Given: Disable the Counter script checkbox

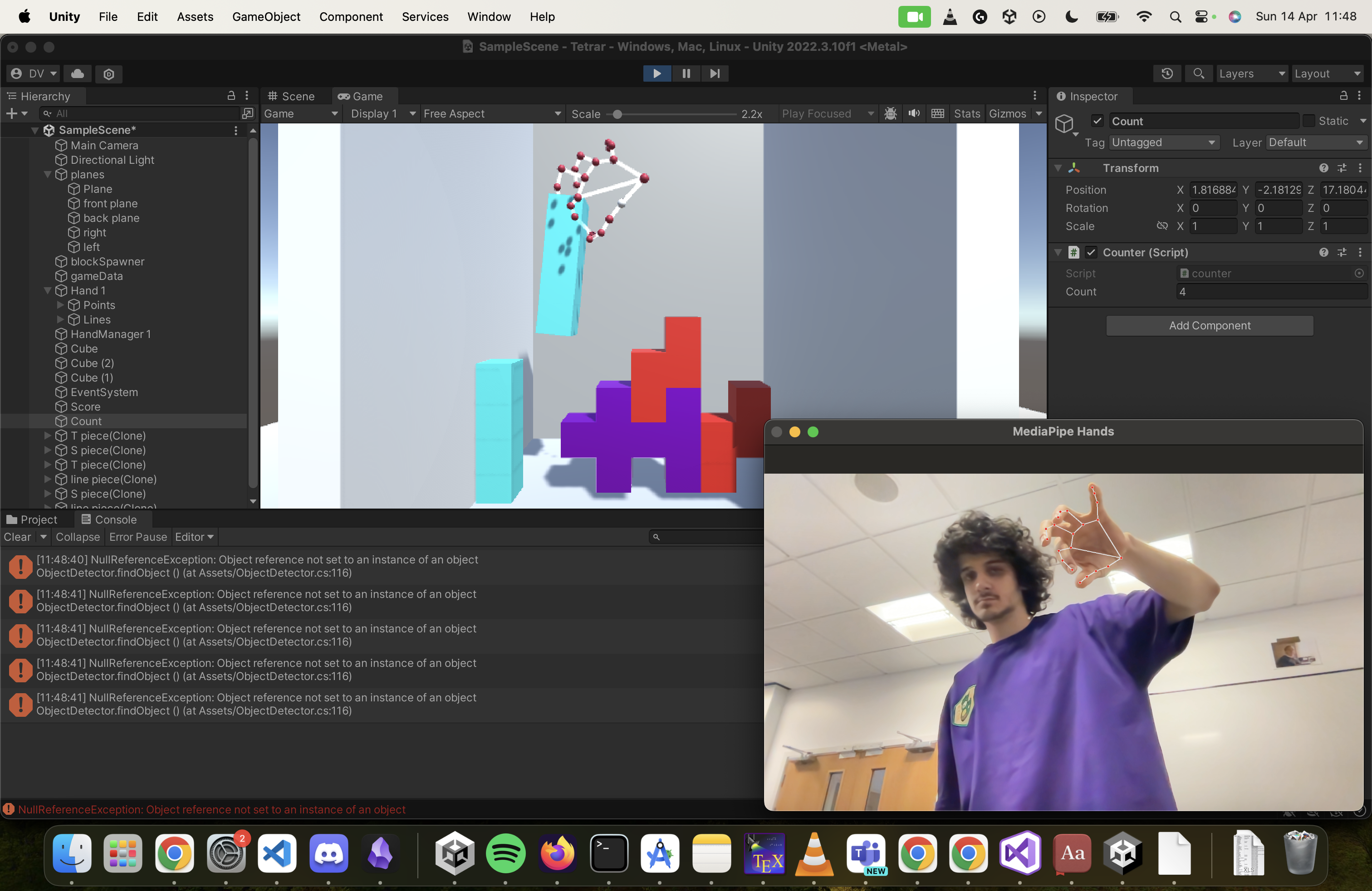Looking at the screenshot, I should tap(1091, 252).
